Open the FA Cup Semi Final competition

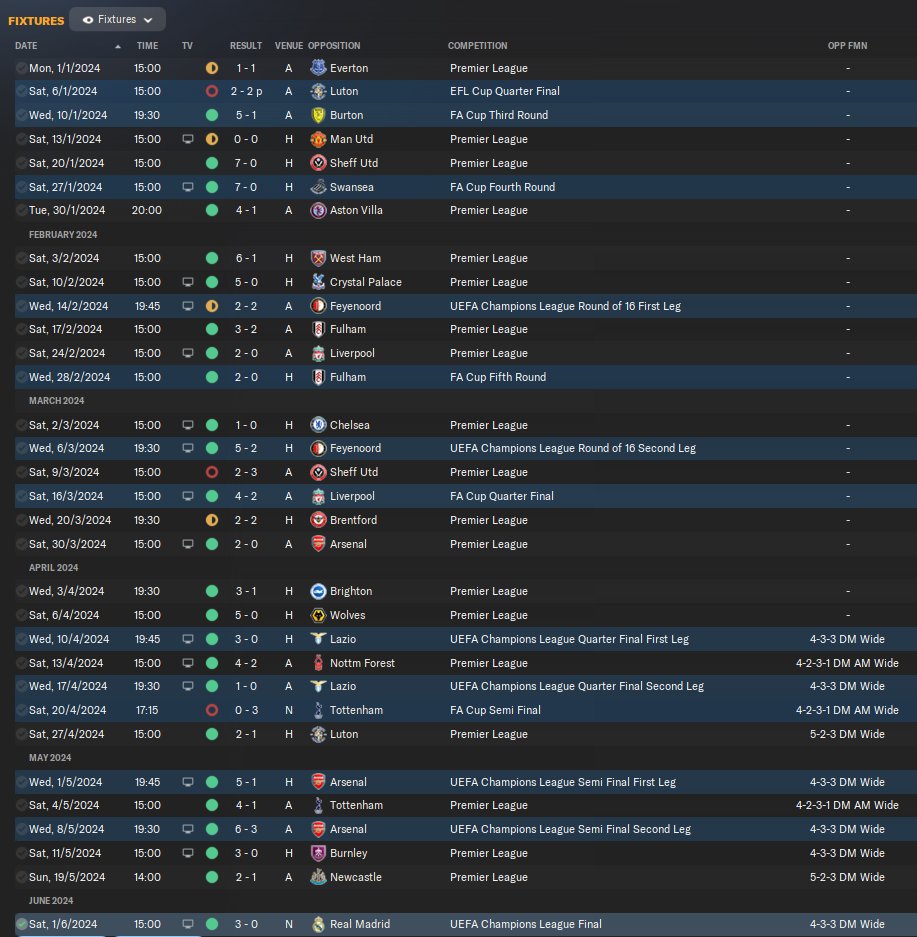[x=495, y=710]
